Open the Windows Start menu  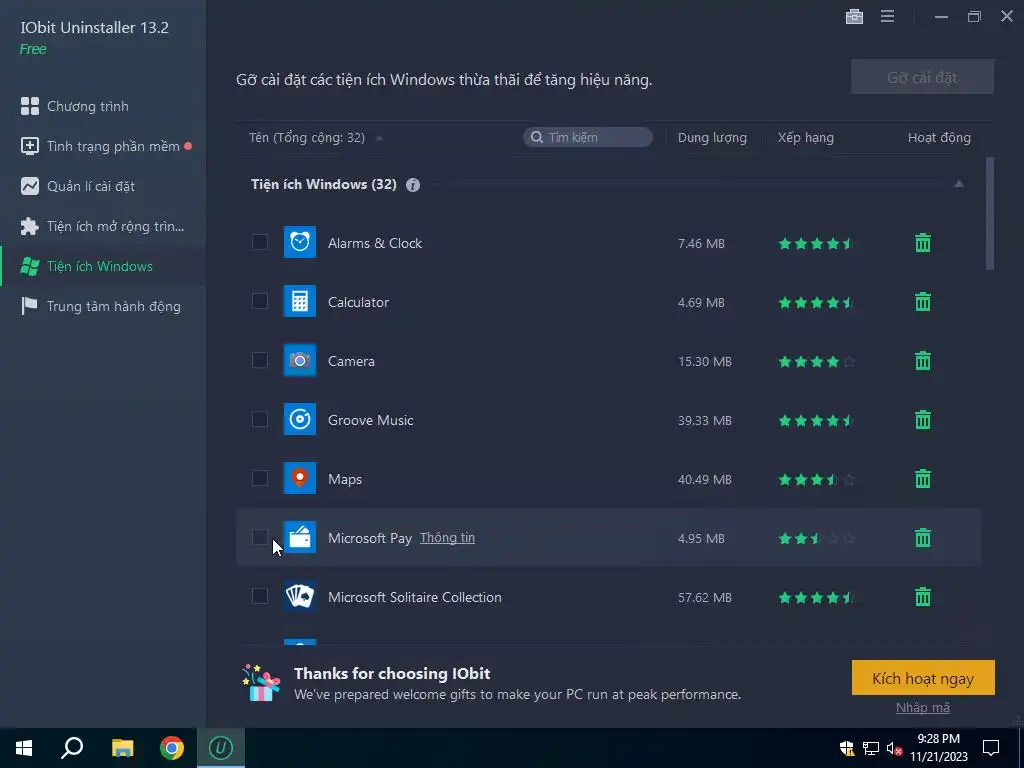click(24, 748)
